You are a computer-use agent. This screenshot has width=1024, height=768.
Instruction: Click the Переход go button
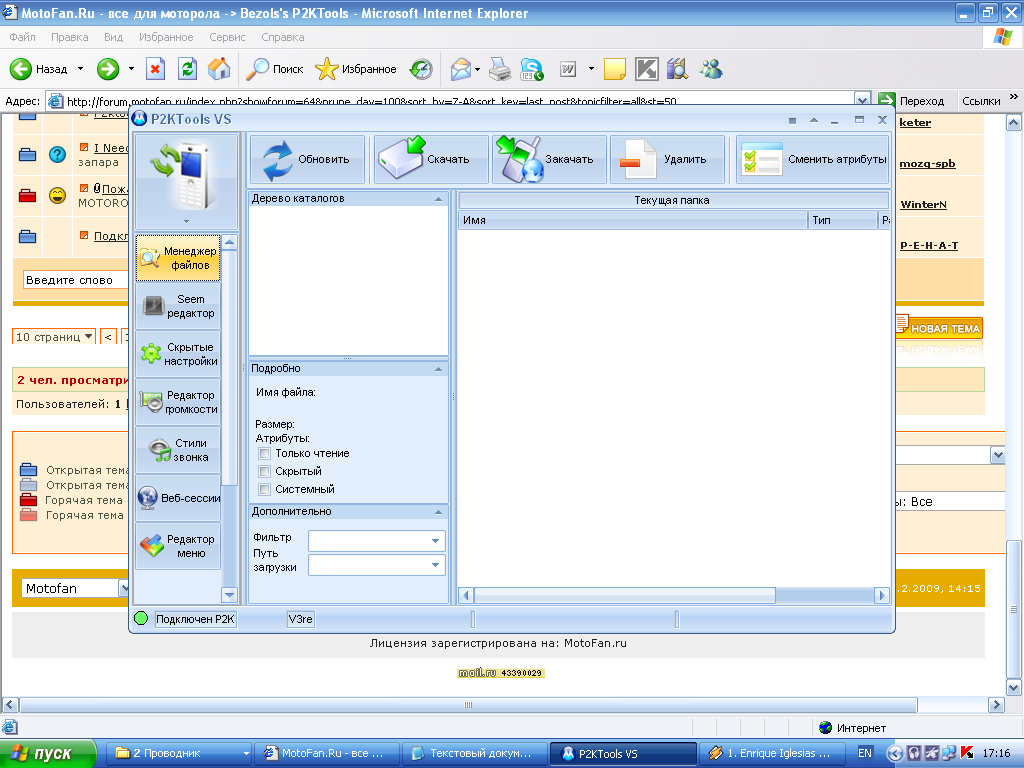[912, 101]
